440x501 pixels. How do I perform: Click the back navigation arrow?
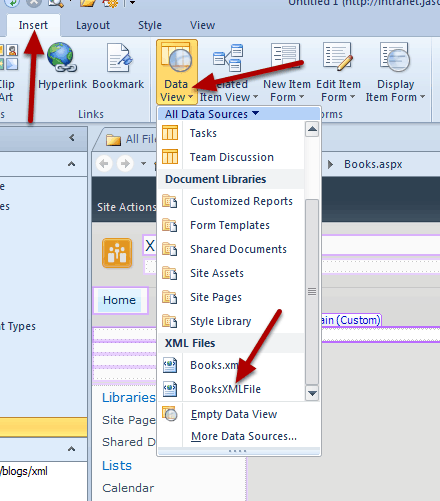(x=104, y=164)
